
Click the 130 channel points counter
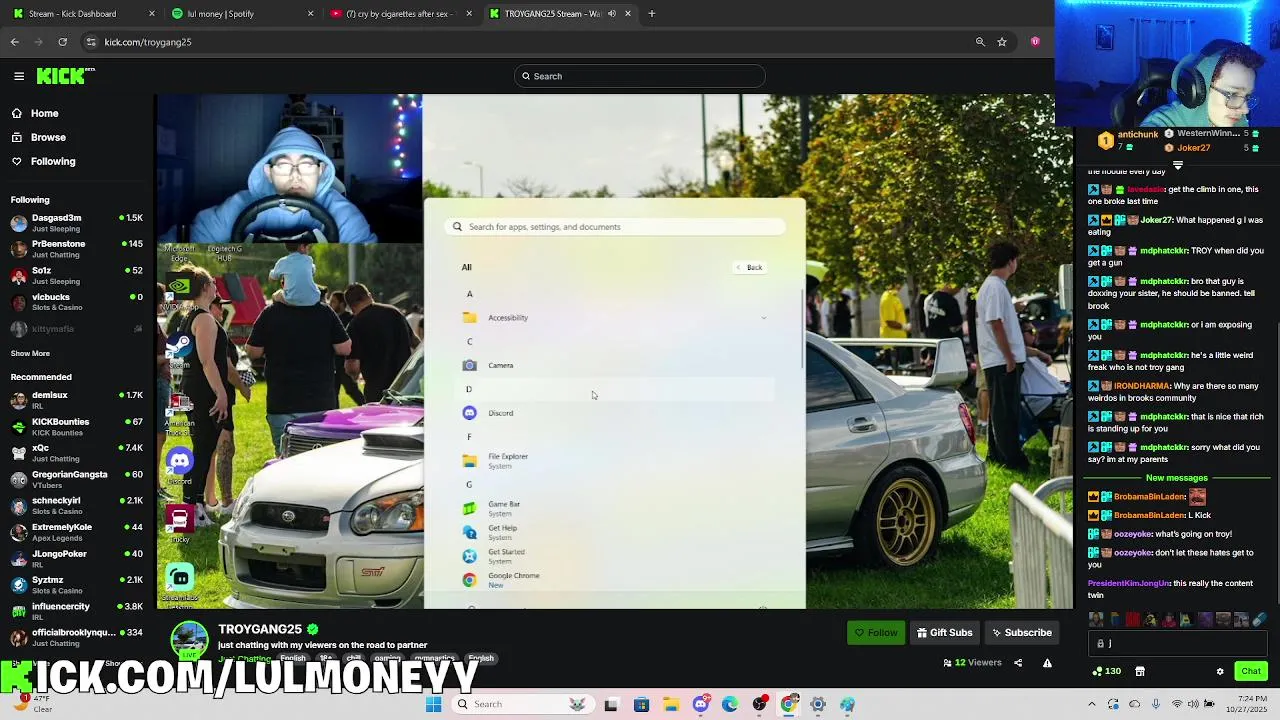click(x=1106, y=671)
